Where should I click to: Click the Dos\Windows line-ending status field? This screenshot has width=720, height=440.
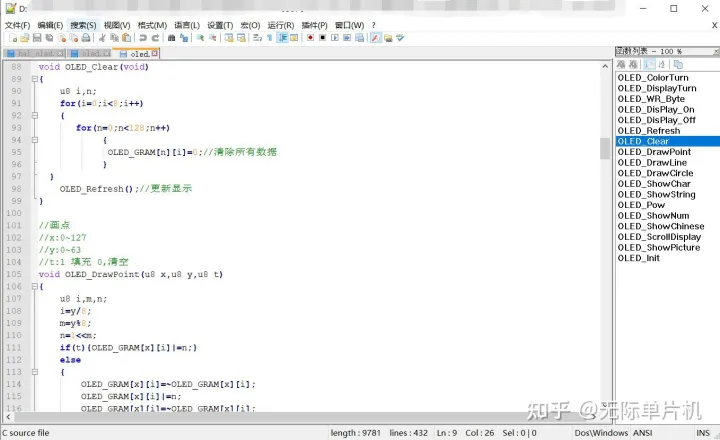(x=601, y=433)
